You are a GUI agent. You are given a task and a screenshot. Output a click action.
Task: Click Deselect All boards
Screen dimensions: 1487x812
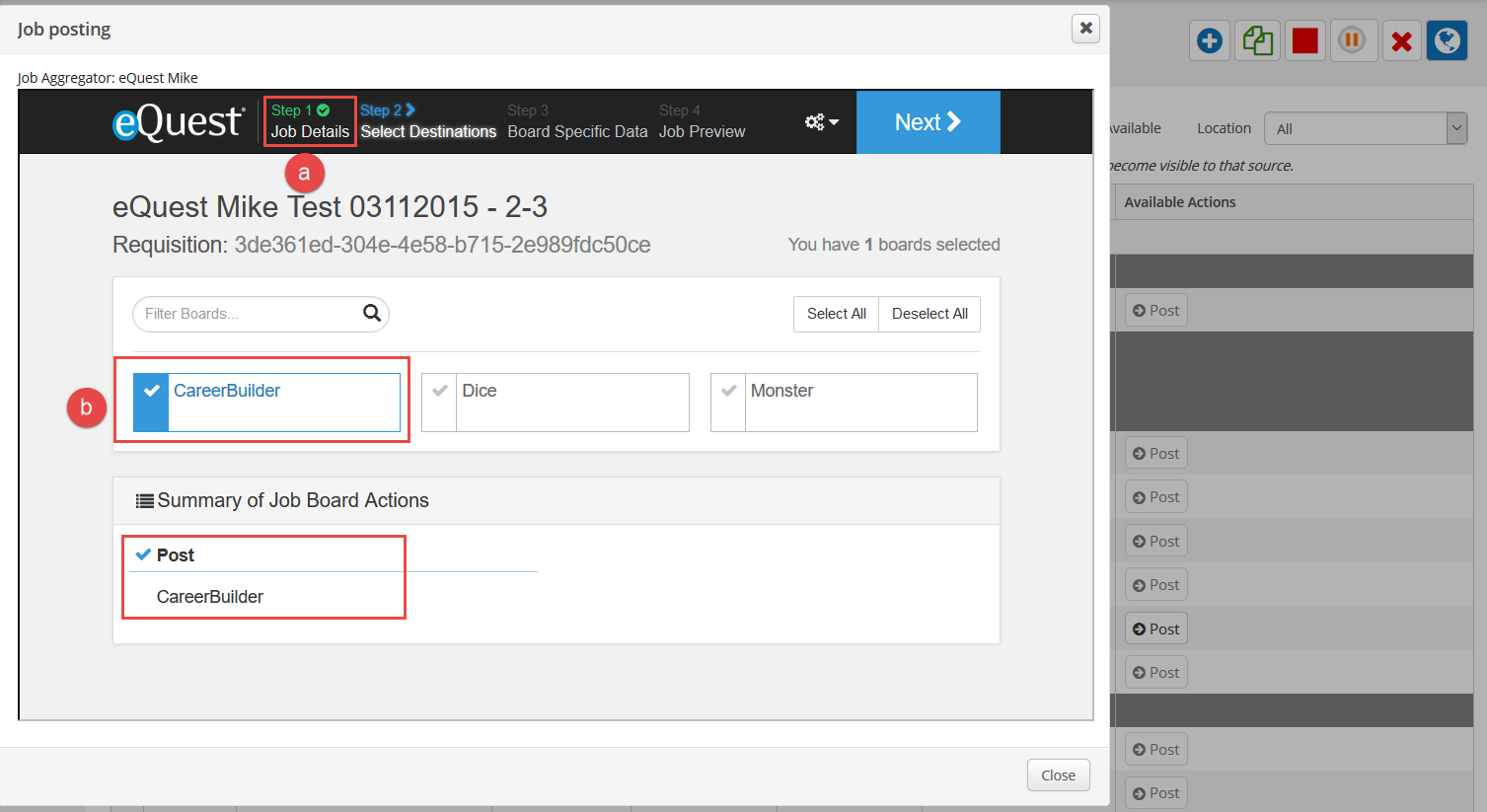pos(929,314)
